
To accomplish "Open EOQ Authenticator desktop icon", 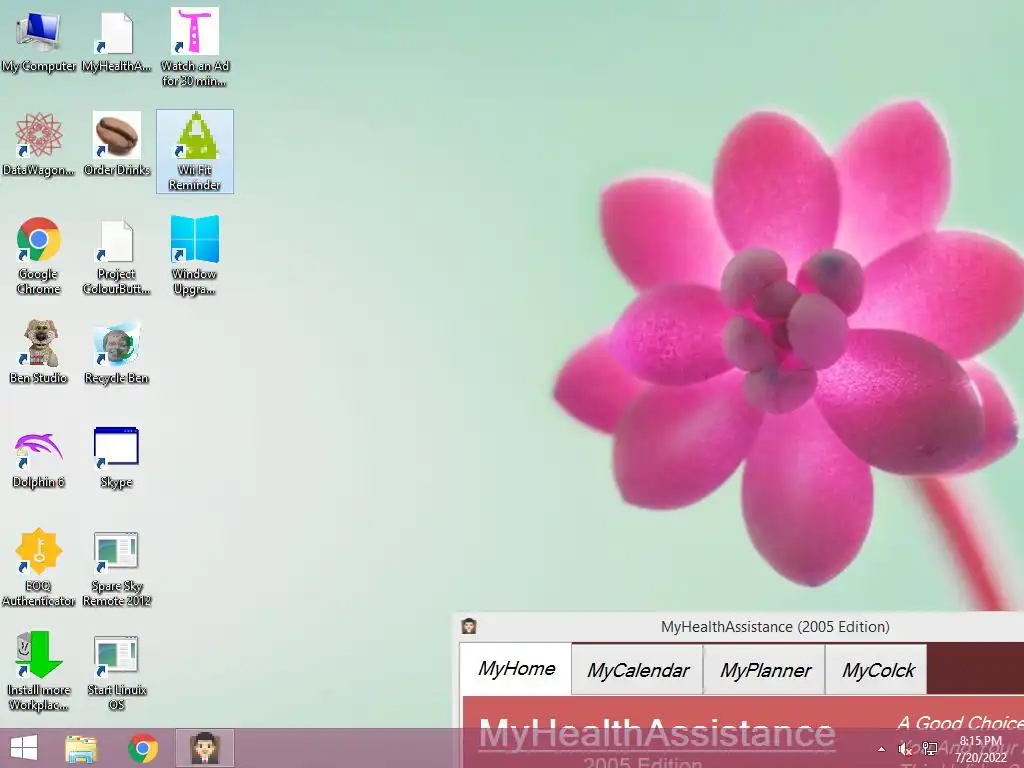I will point(39,567).
